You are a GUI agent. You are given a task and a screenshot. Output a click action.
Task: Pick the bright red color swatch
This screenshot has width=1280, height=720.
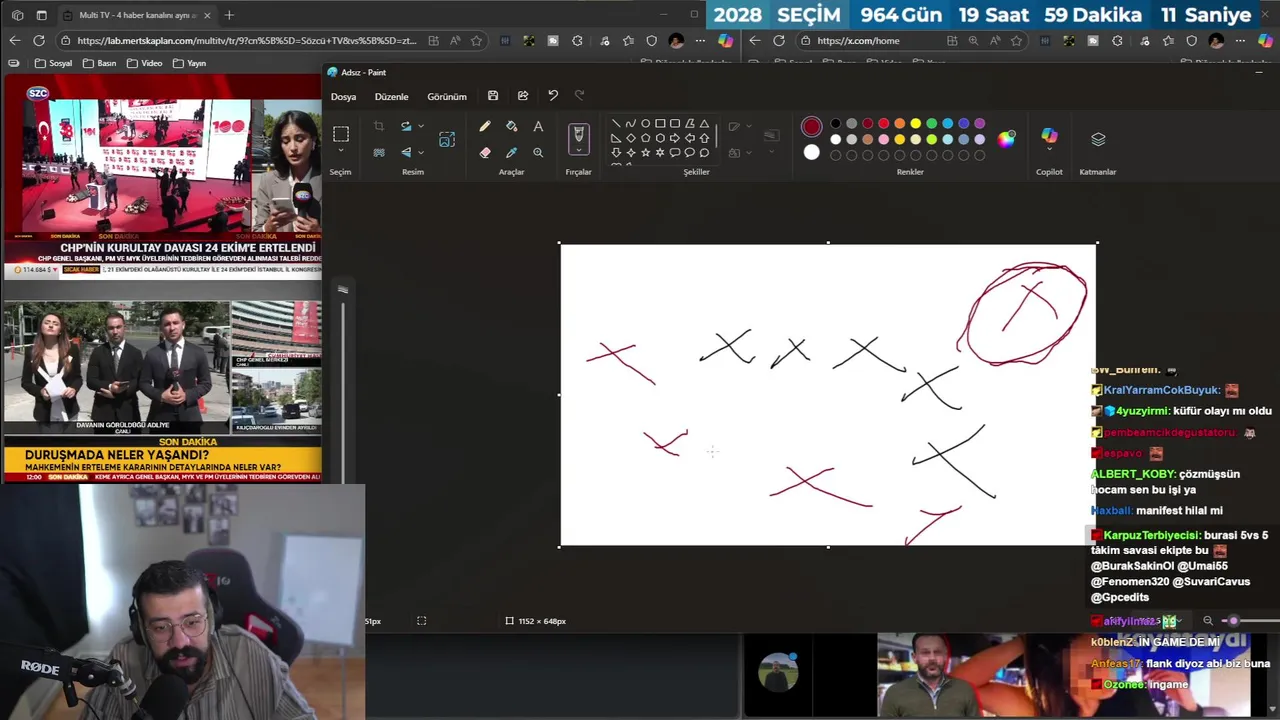coord(883,124)
